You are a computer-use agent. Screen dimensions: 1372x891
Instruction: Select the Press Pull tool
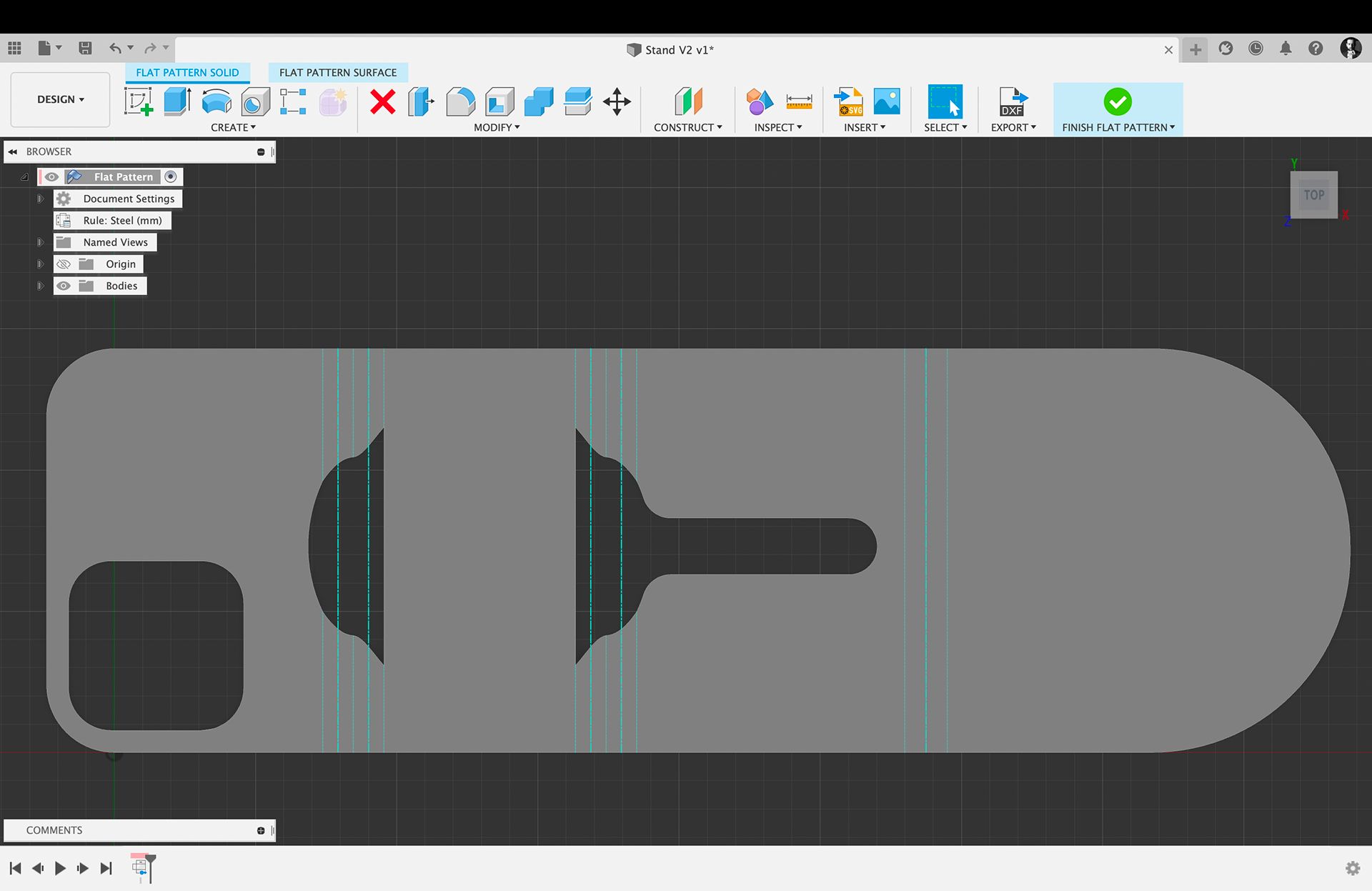[x=422, y=101]
